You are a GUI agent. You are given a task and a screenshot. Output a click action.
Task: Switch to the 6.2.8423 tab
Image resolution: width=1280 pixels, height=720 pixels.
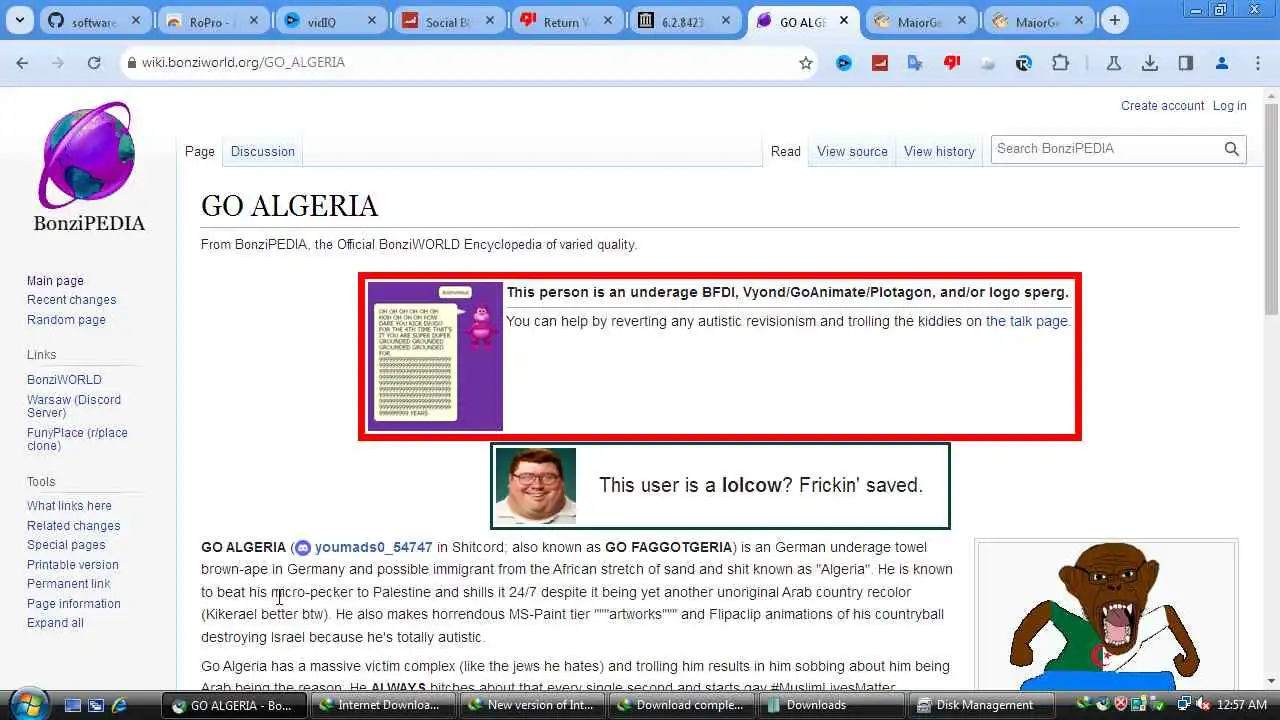pyautogui.click(x=685, y=21)
